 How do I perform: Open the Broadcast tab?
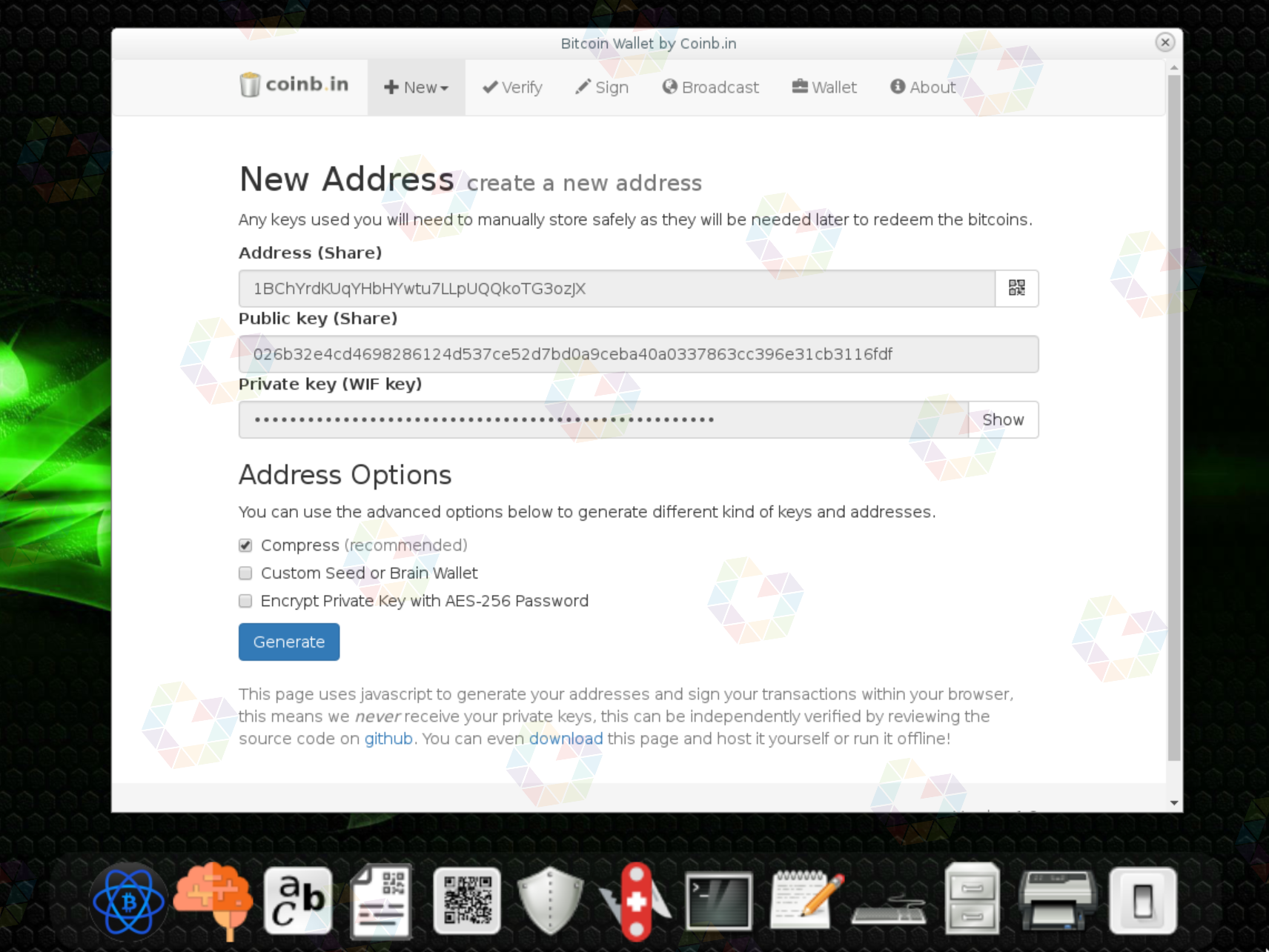[710, 87]
